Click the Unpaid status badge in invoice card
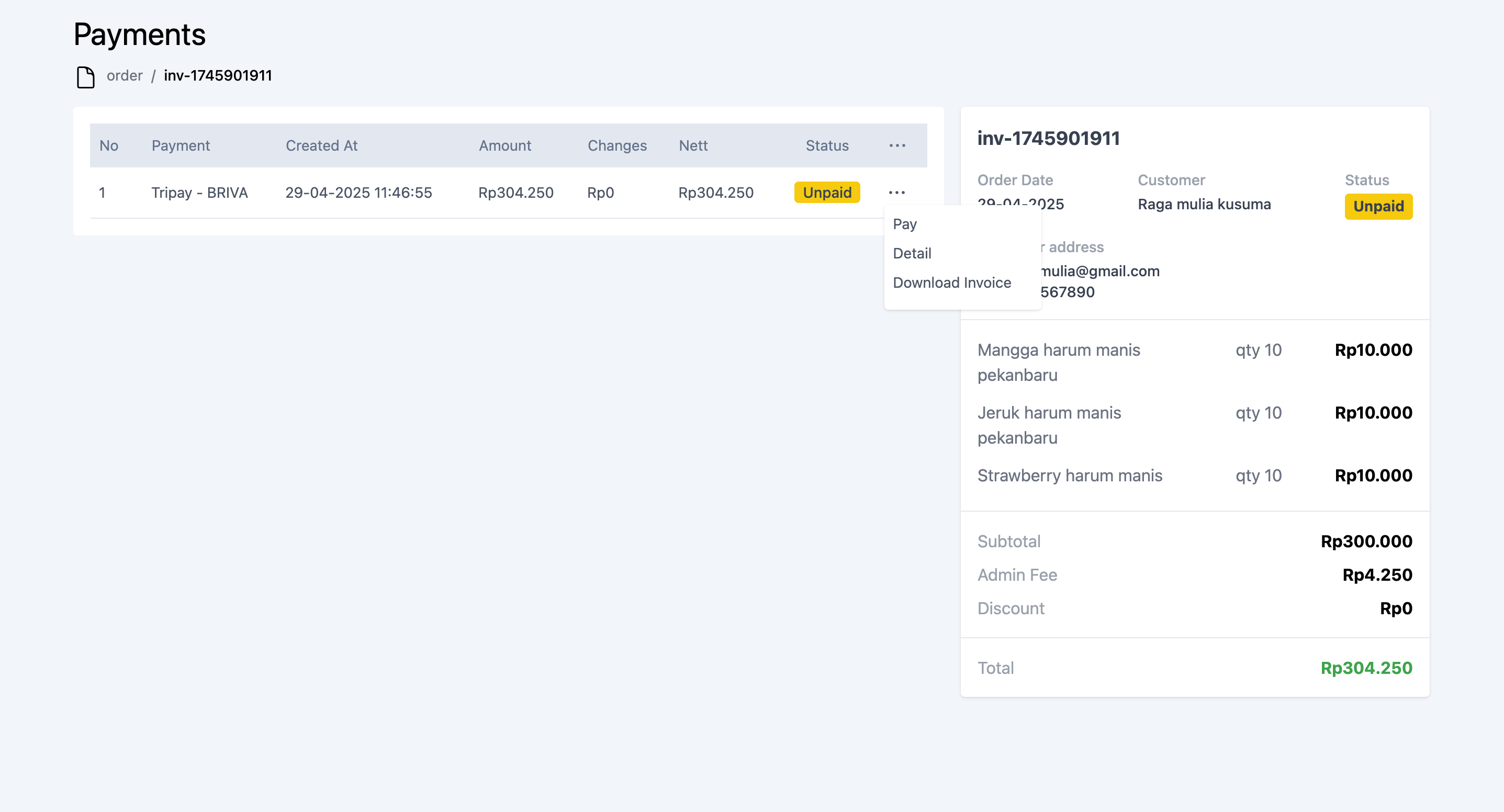 (x=1378, y=207)
